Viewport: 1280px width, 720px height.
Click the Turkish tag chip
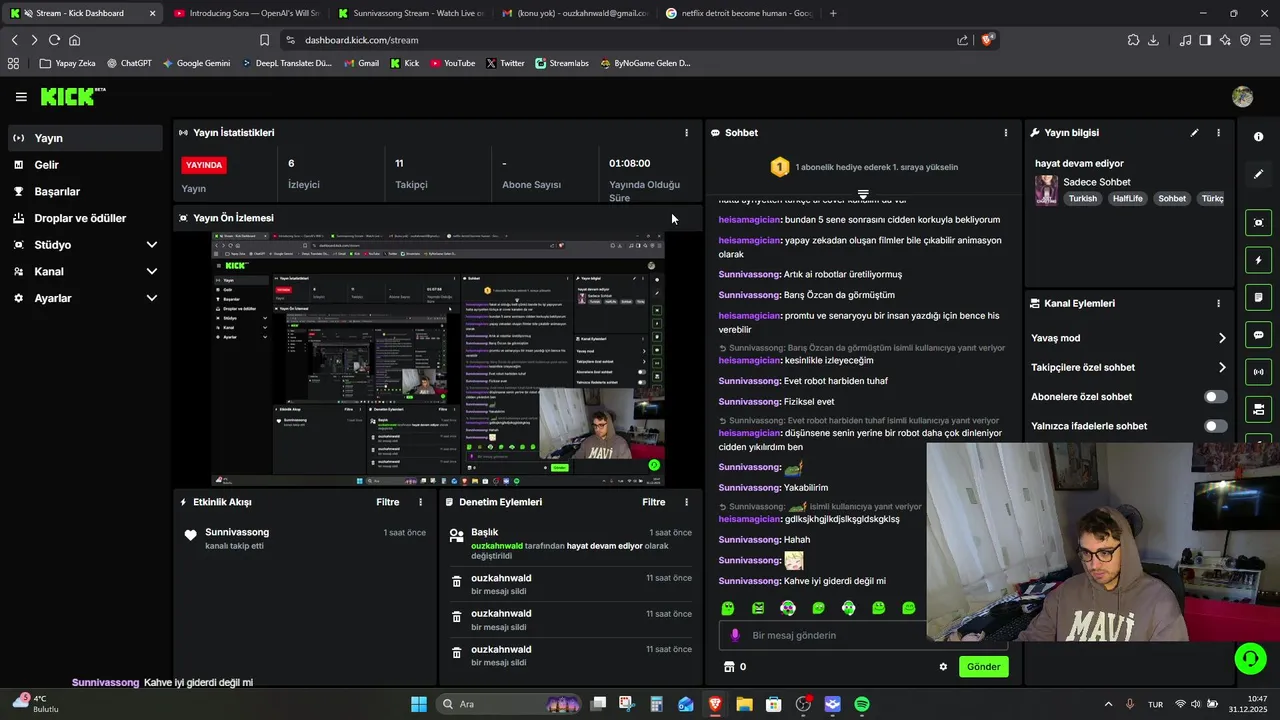(x=1082, y=198)
